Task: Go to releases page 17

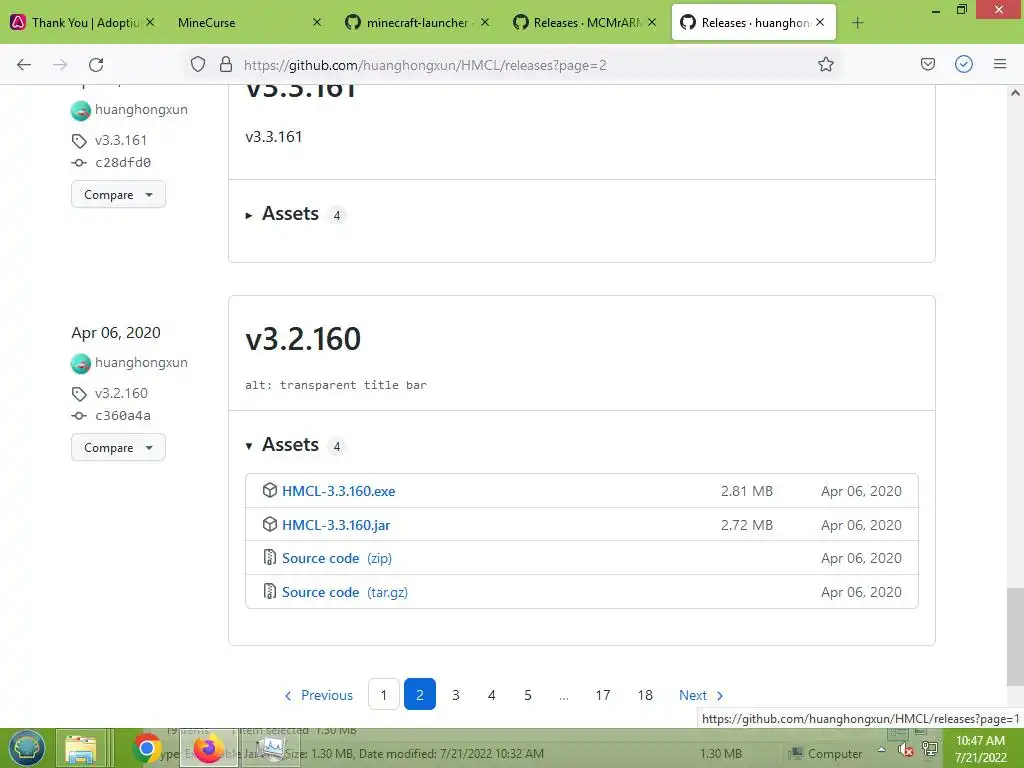Action: click(x=603, y=695)
